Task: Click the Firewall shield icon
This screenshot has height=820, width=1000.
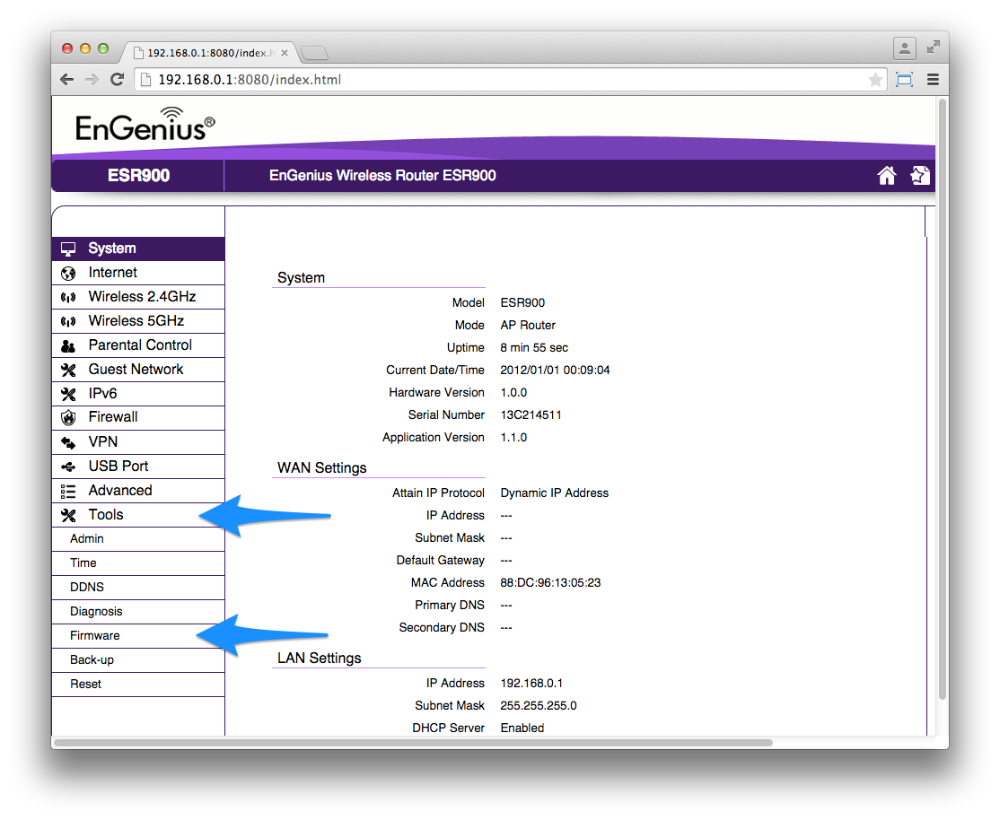Action: click(68, 418)
